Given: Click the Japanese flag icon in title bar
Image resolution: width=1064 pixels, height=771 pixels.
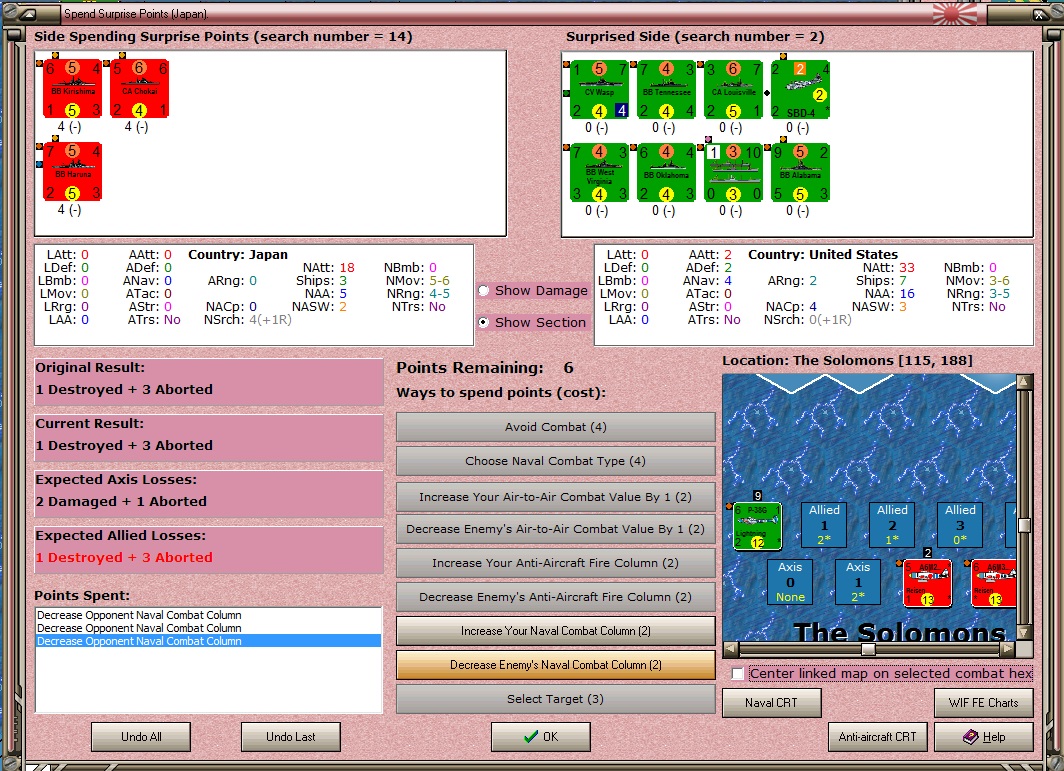Looking at the screenshot, I should point(955,14).
